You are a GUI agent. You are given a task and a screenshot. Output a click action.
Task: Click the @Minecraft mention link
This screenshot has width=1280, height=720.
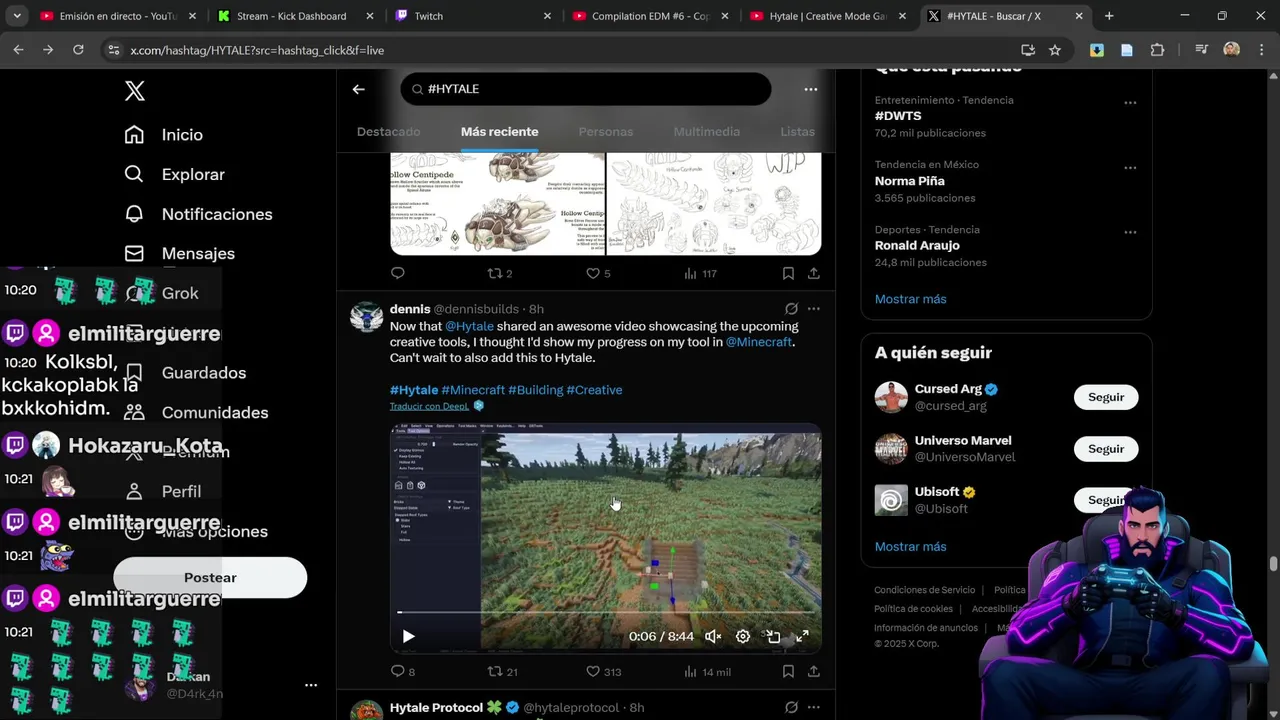759,342
